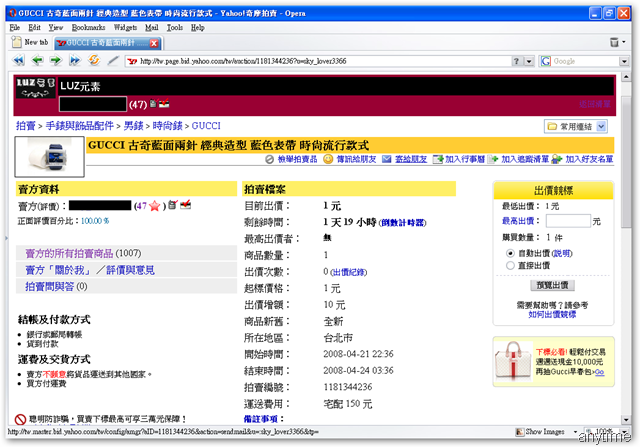Viewport: 640px width, 447px height.
Task: Click the smiley message-friend icon
Action: pyautogui.click(x=328, y=159)
